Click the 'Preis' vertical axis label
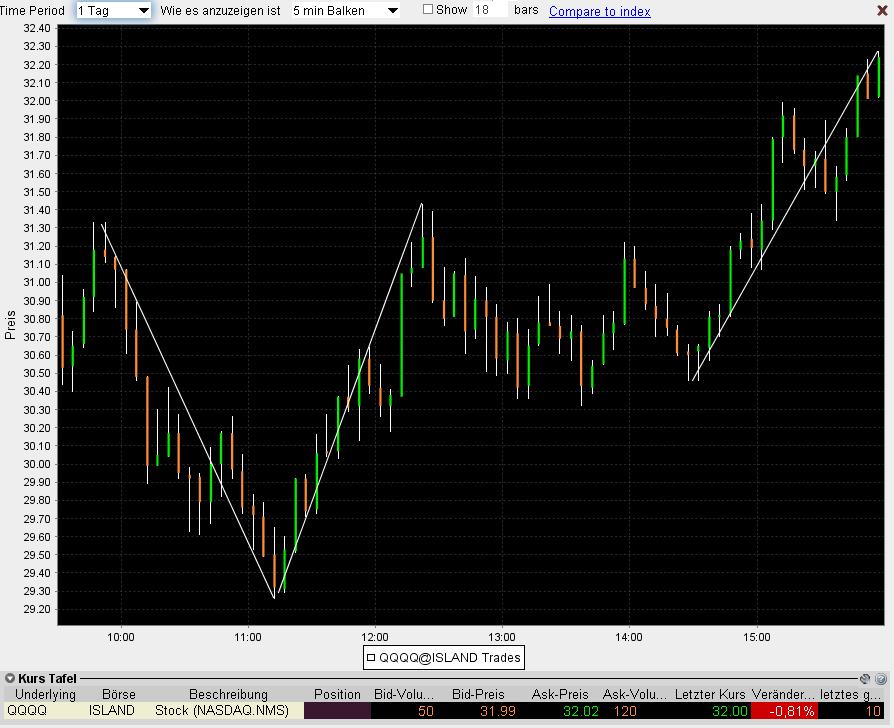This screenshot has width=894, height=728. (x=10, y=326)
